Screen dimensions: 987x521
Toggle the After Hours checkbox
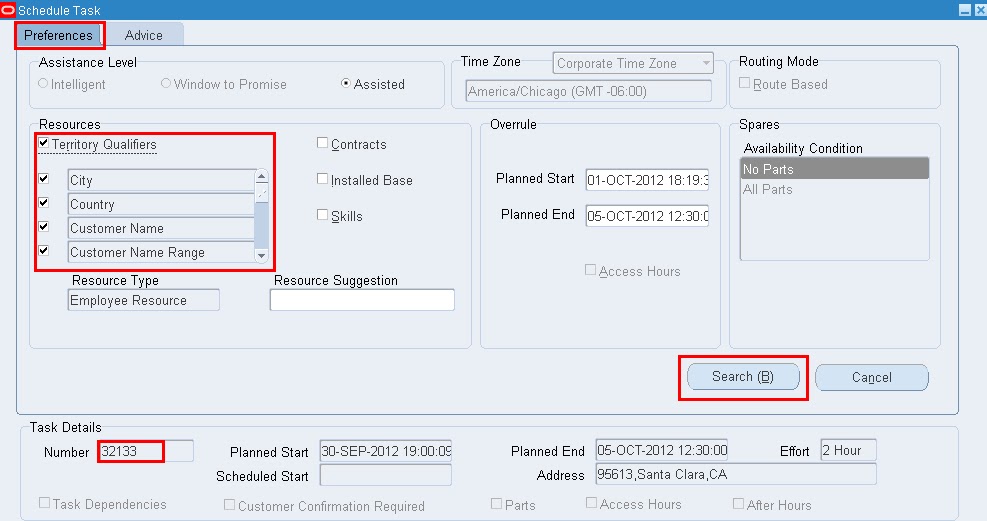coord(738,503)
